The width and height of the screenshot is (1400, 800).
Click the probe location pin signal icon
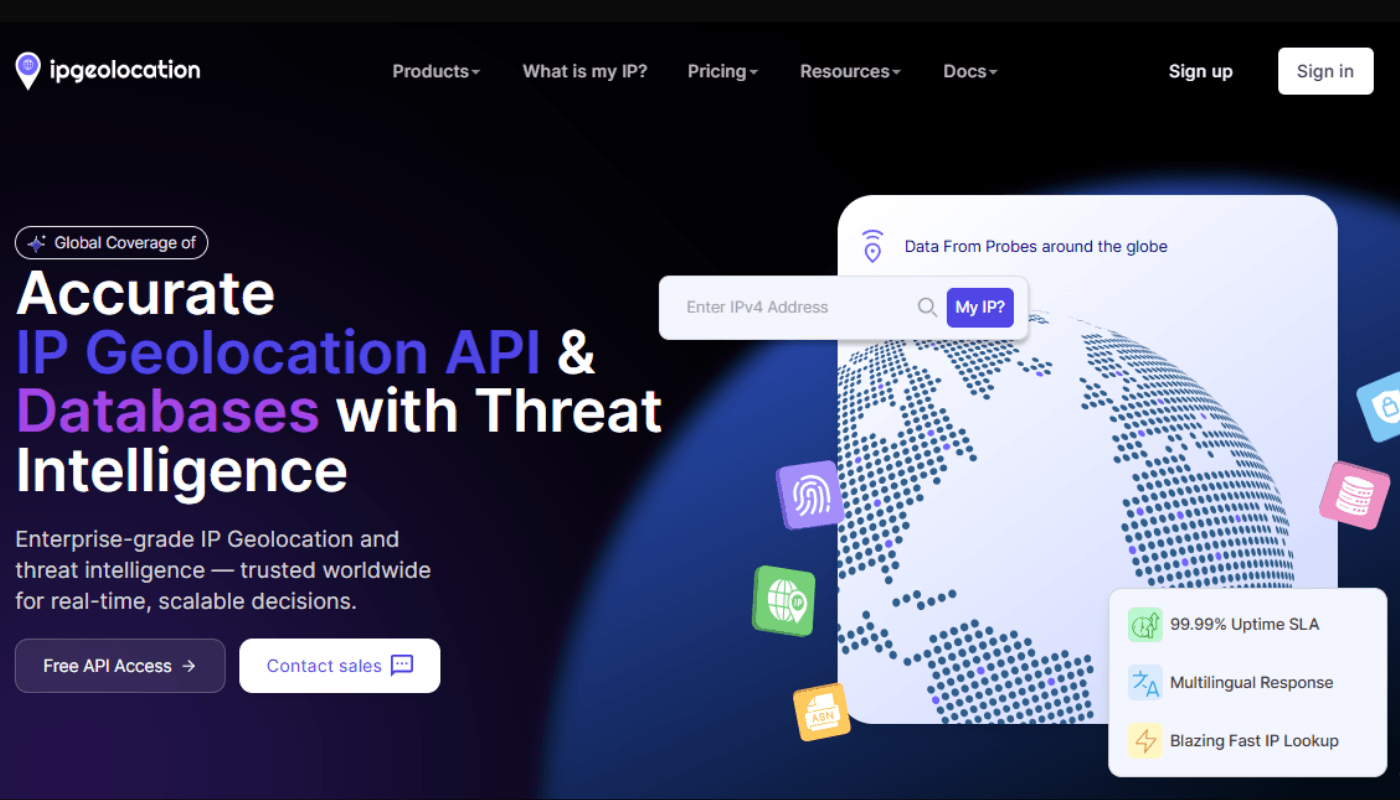873,246
